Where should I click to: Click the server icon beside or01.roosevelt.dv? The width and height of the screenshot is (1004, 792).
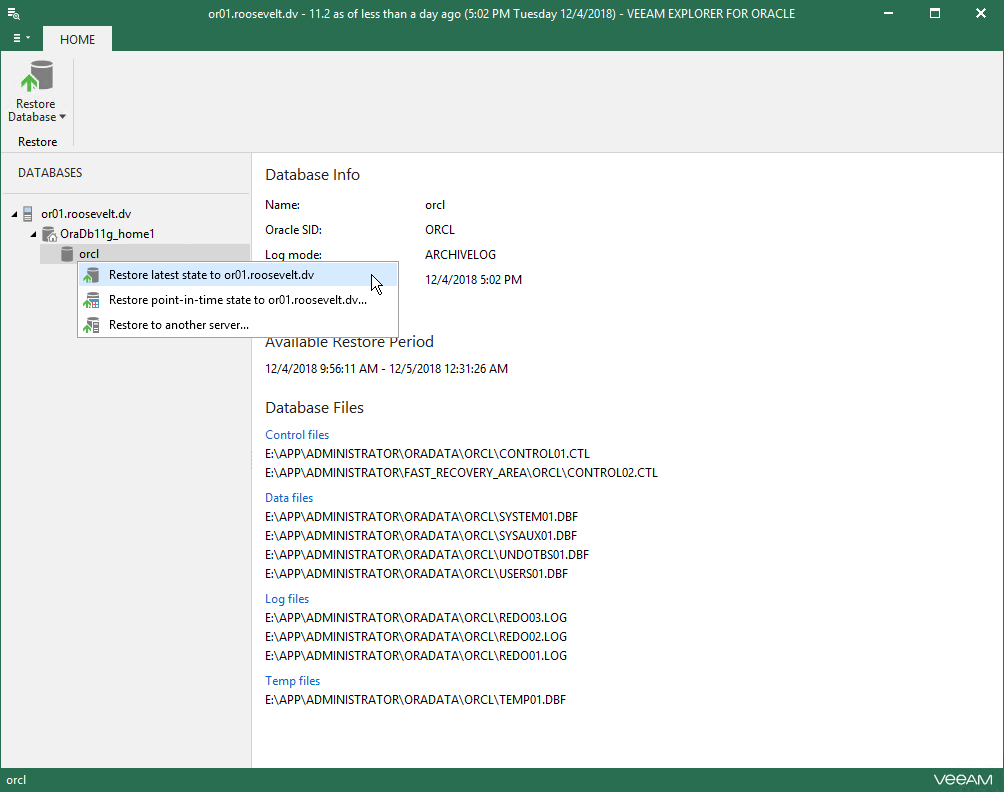28,214
